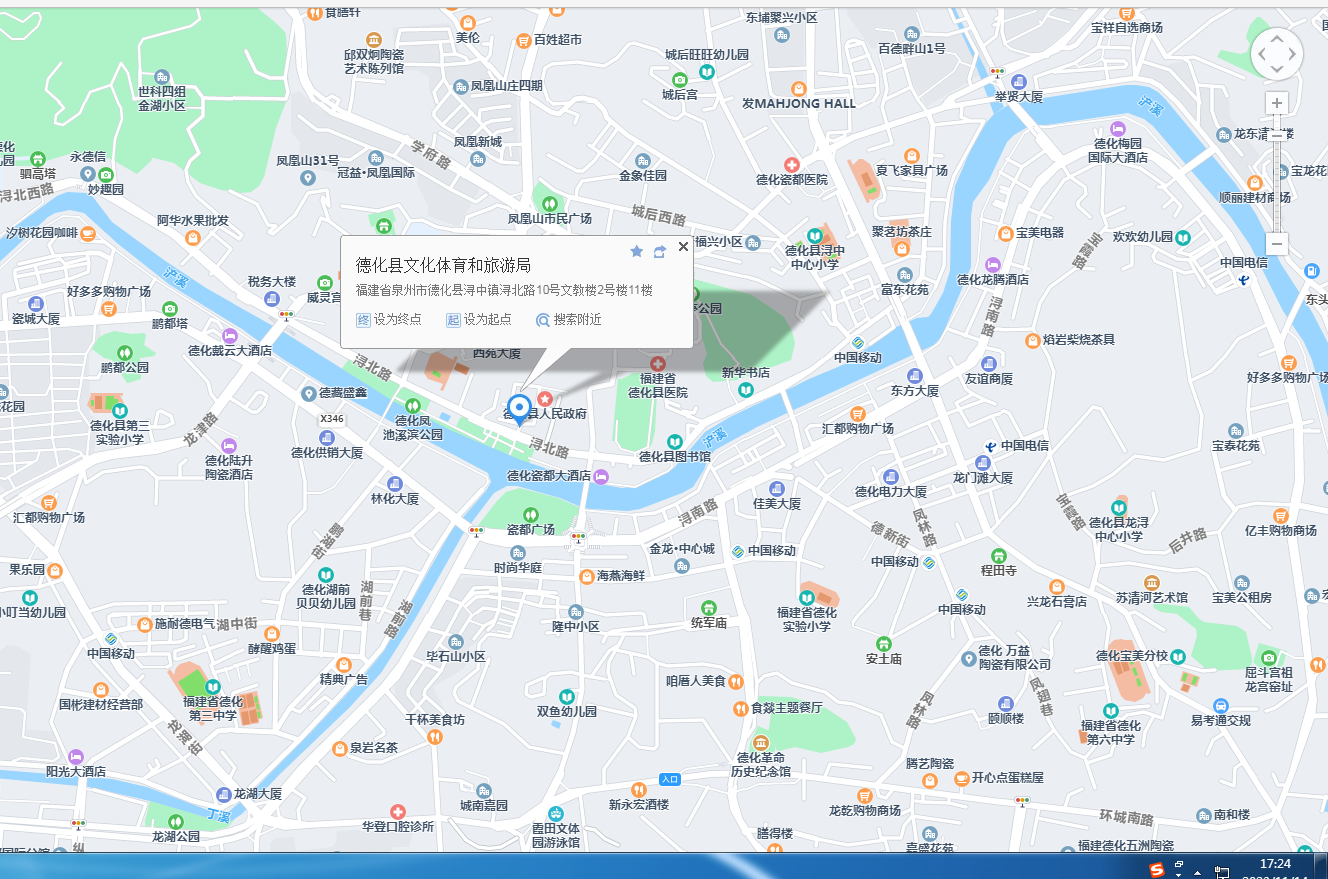
Task: Pan map down with the compass arrow
Action: (1277, 70)
